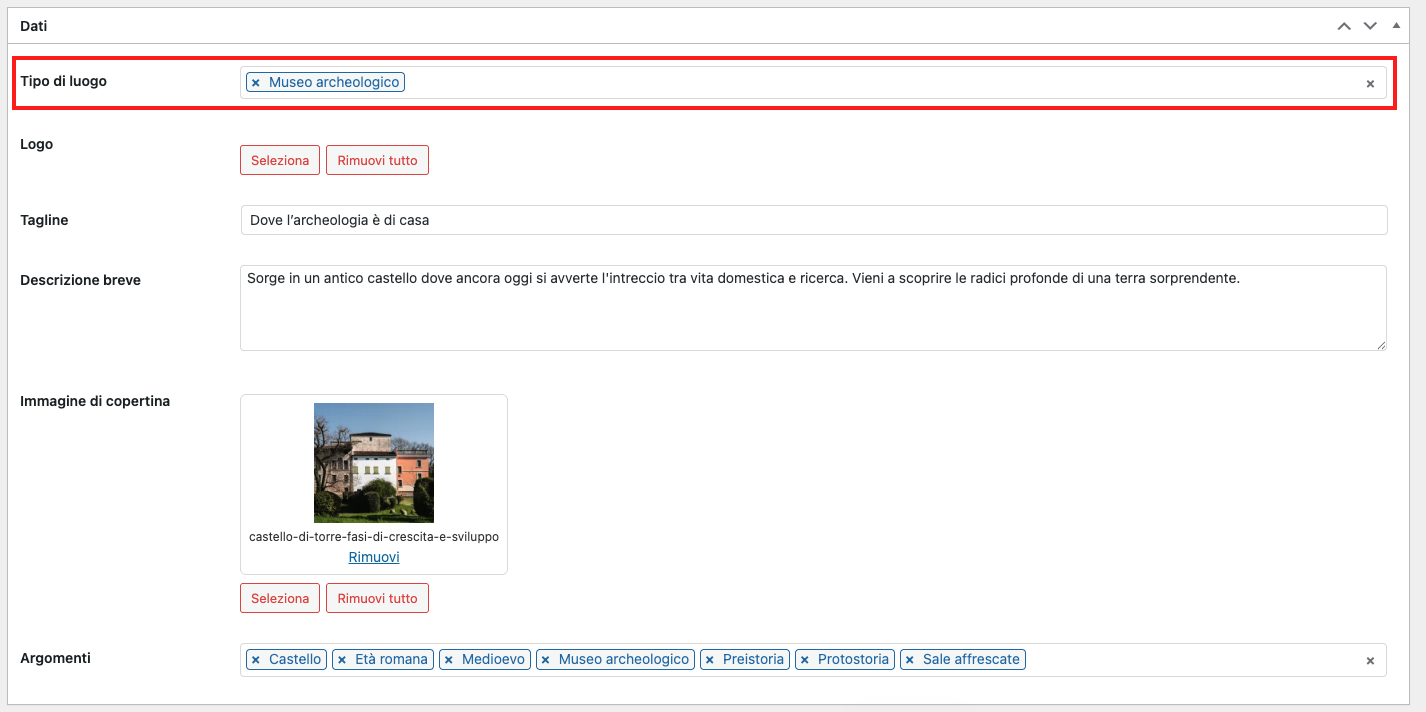
Task: Click the Tipo di luogo label
Action: pos(63,81)
